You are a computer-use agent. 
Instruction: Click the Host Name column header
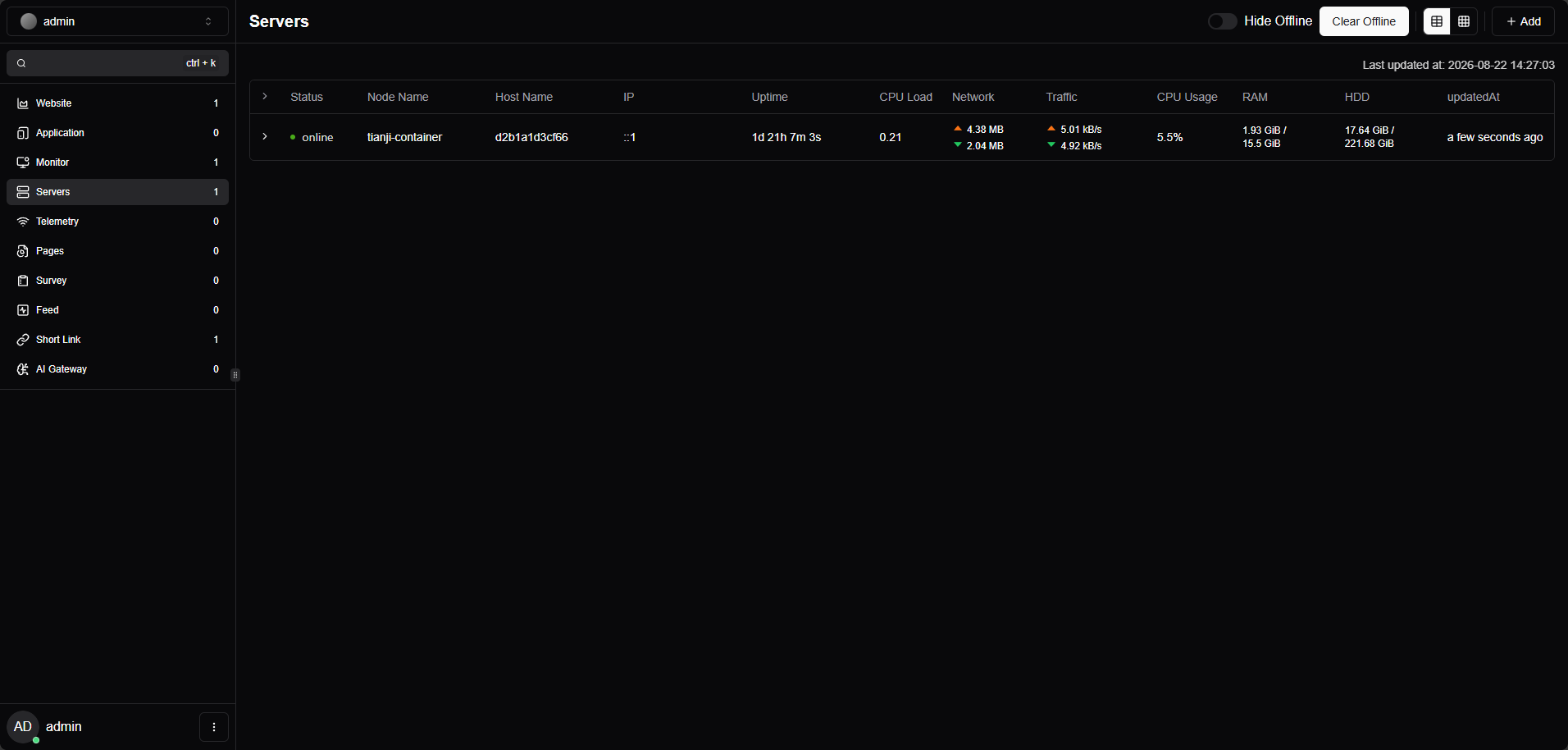[x=524, y=97]
